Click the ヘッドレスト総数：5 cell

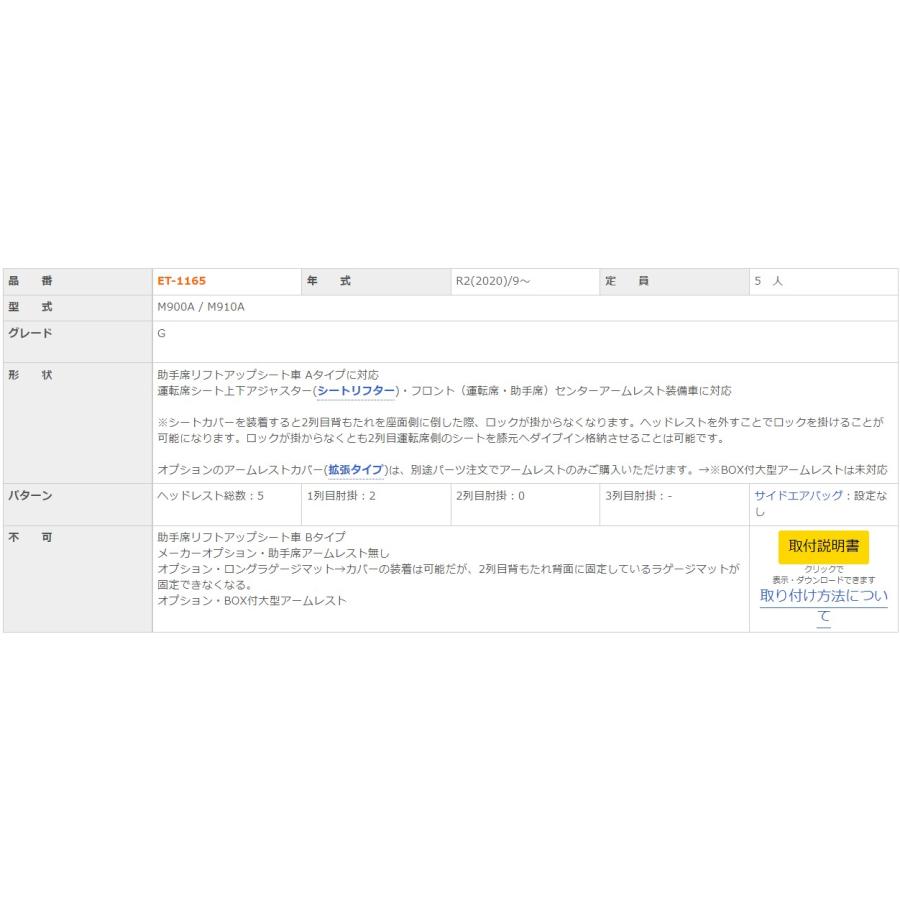click(x=211, y=495)
